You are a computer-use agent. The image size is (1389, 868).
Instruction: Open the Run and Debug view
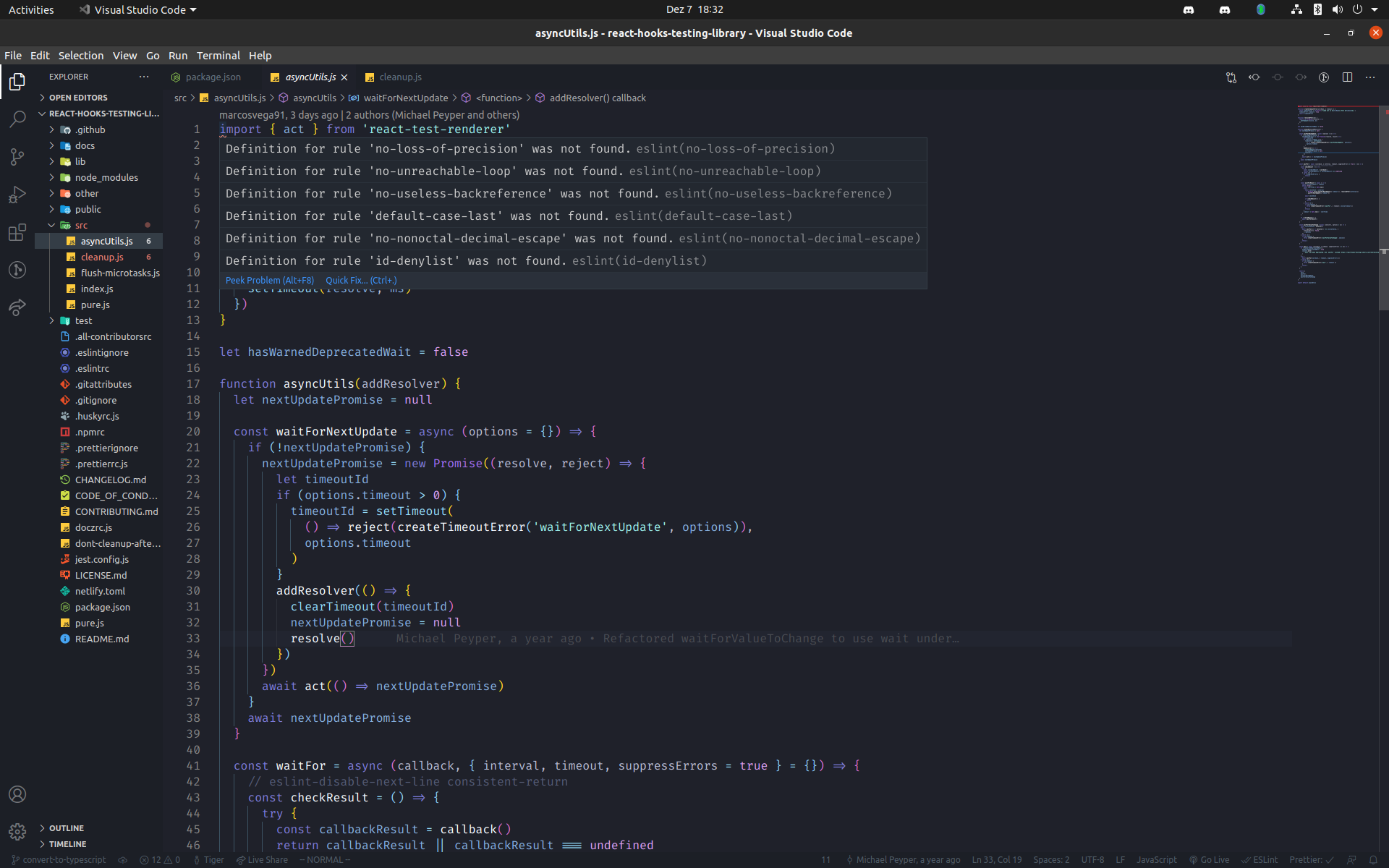17,195
